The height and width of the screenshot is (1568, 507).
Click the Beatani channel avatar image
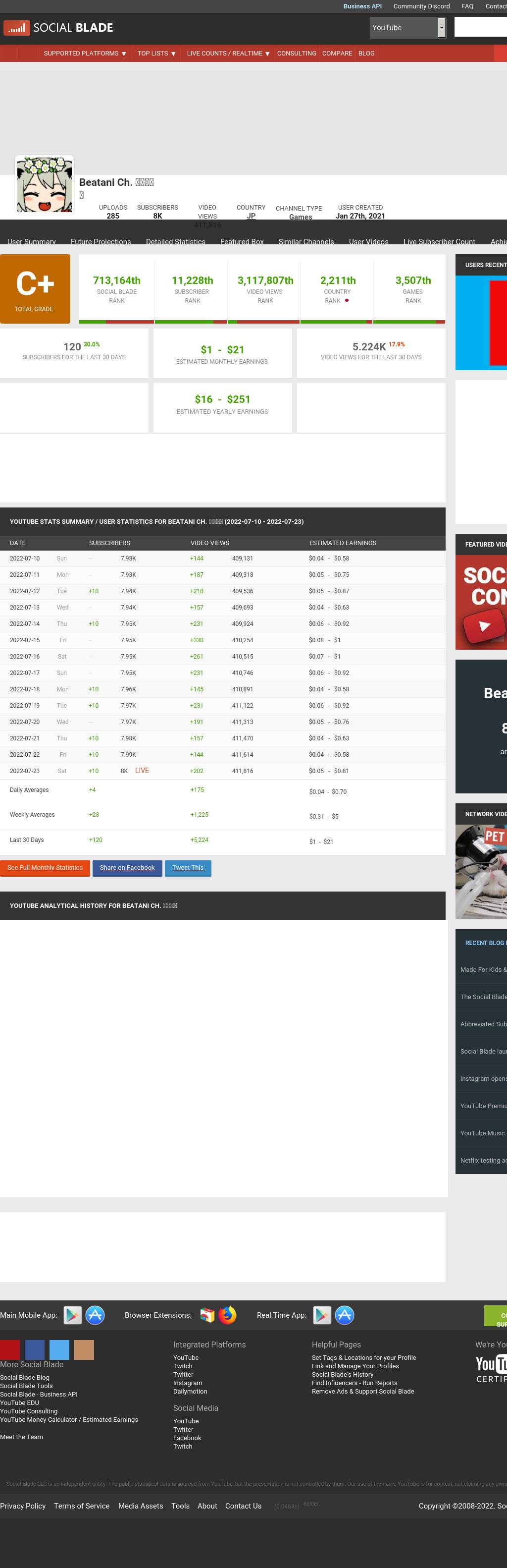coord(45,185)
